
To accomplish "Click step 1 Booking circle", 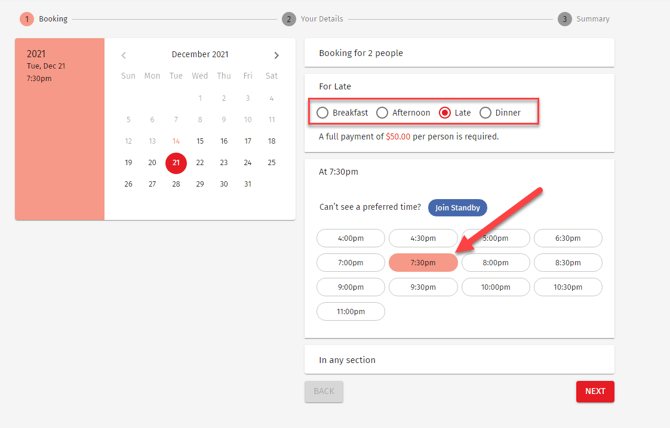I will [x=26, y=19].
